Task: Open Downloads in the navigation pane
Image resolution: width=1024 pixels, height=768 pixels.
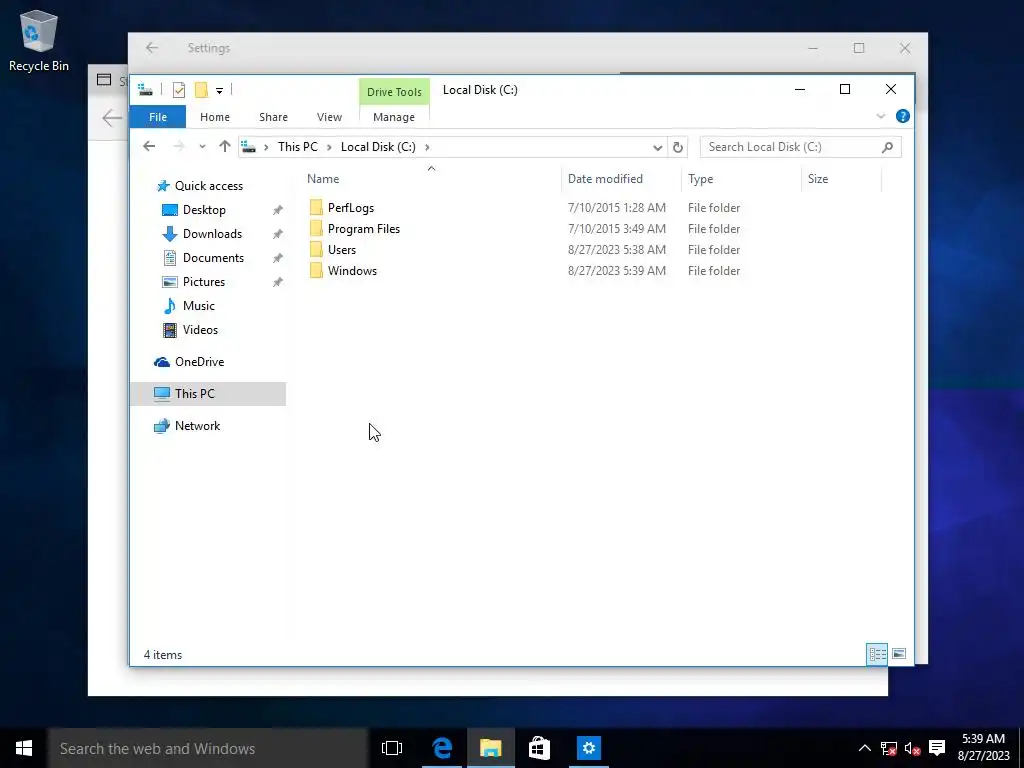Action: pos(212,234)
